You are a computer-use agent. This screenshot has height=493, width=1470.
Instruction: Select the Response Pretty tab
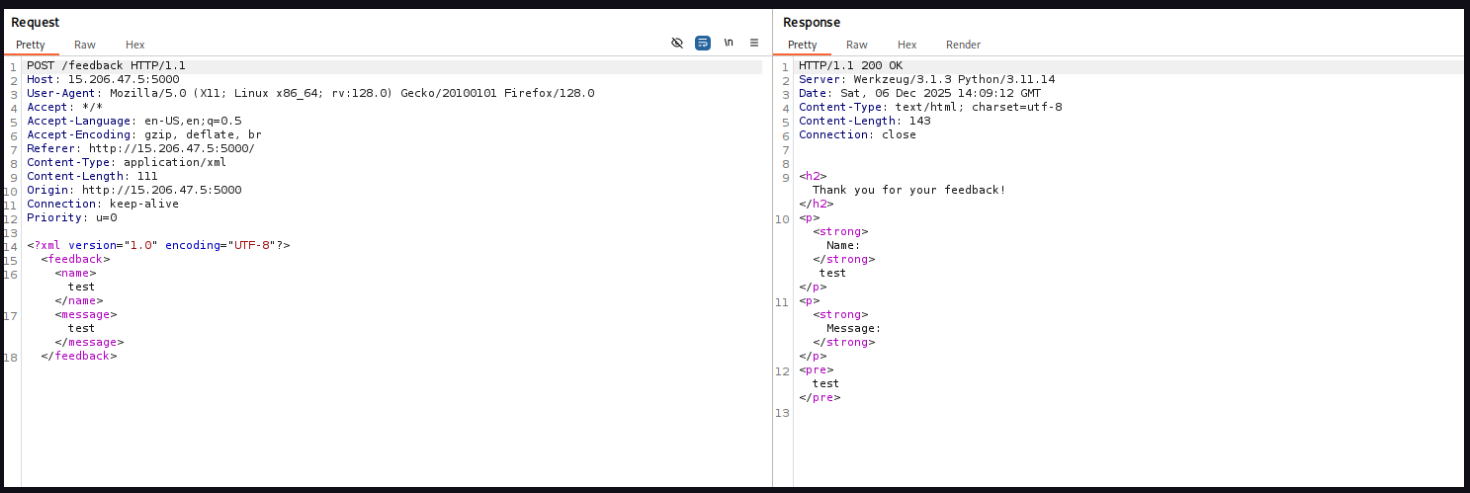click(802, 45)
